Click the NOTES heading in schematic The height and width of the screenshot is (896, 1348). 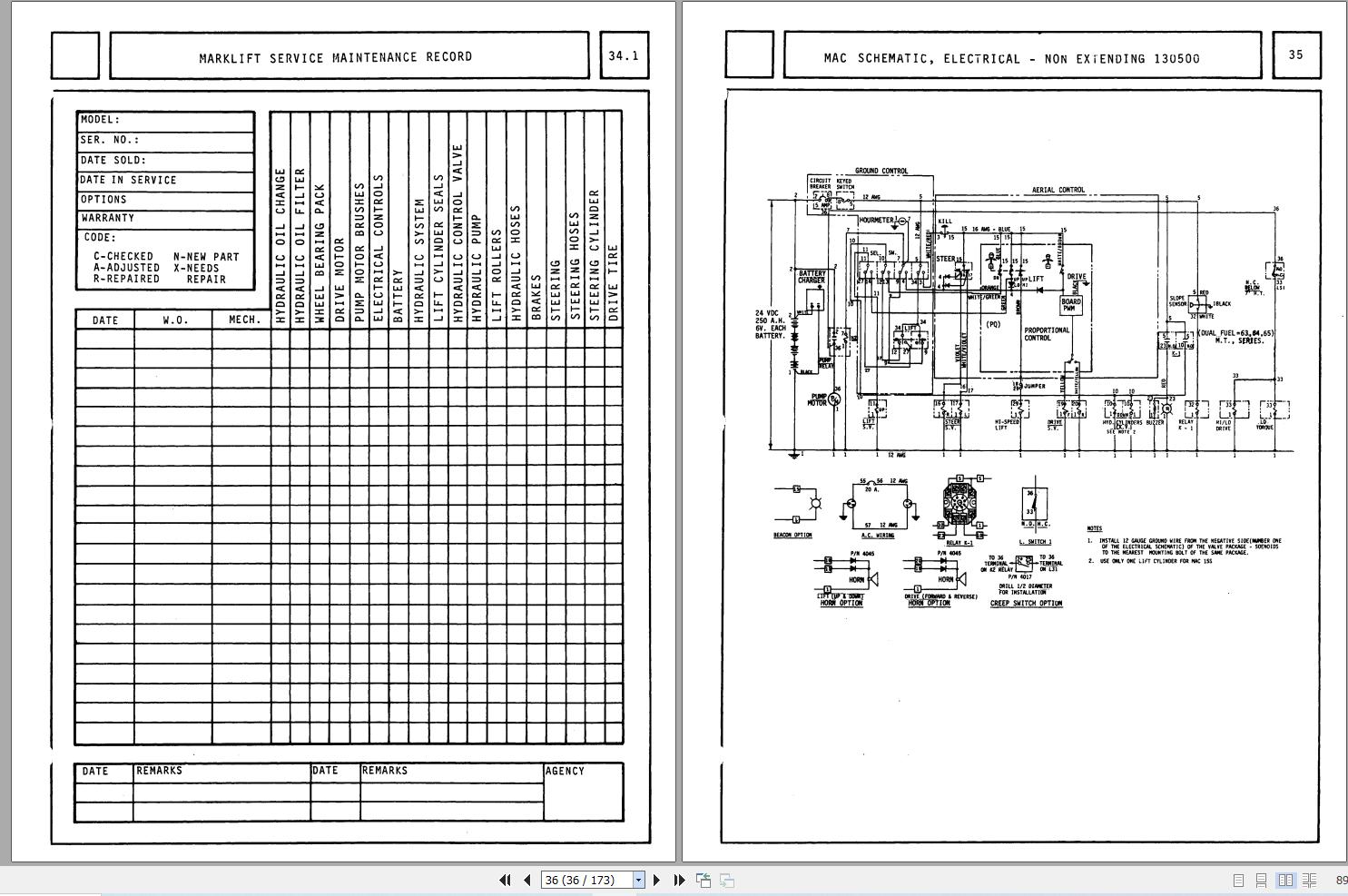pos(1094,528)
